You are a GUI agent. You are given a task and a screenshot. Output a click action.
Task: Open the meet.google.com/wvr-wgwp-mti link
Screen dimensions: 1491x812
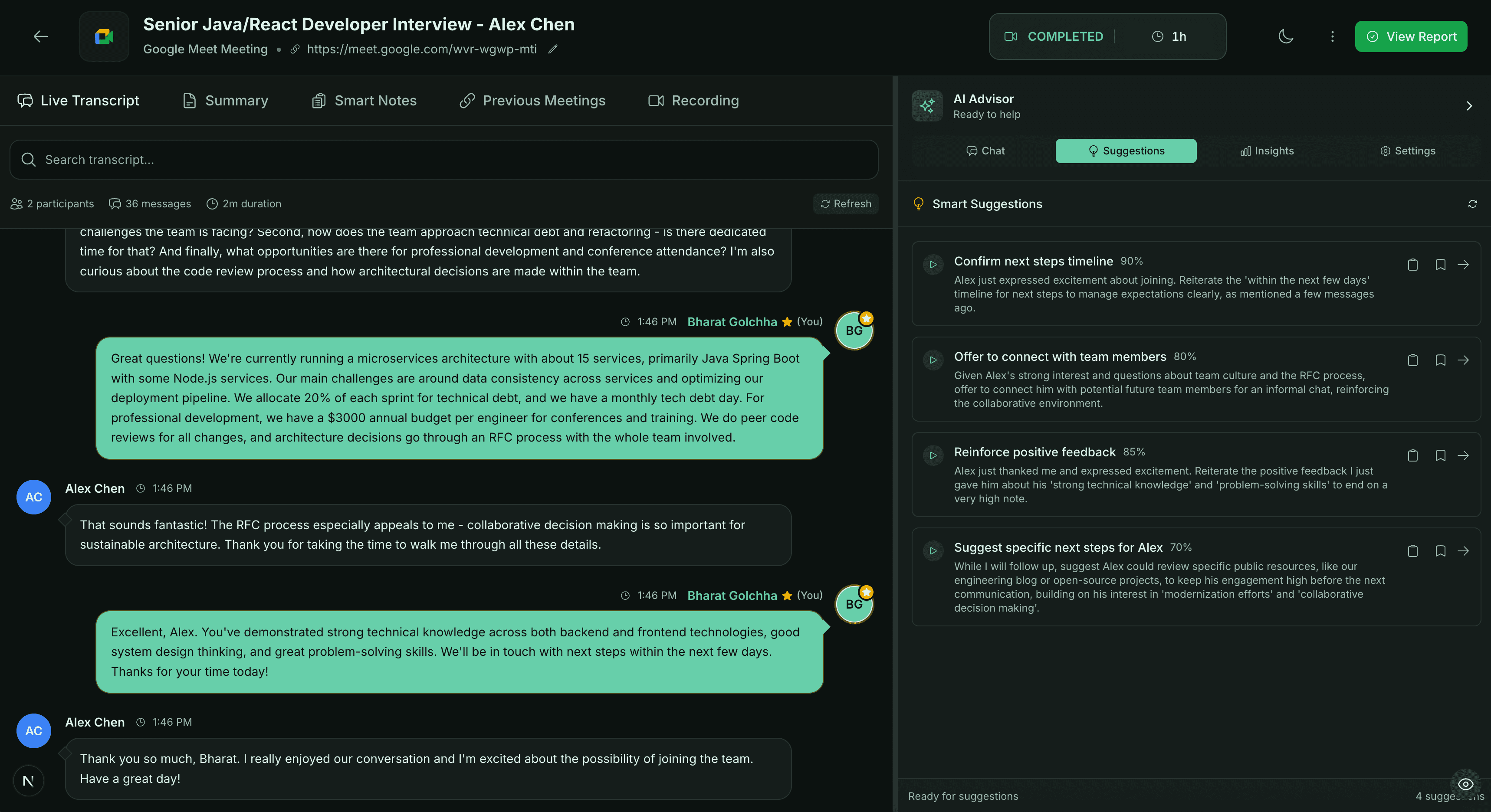[x=421, y=49]
